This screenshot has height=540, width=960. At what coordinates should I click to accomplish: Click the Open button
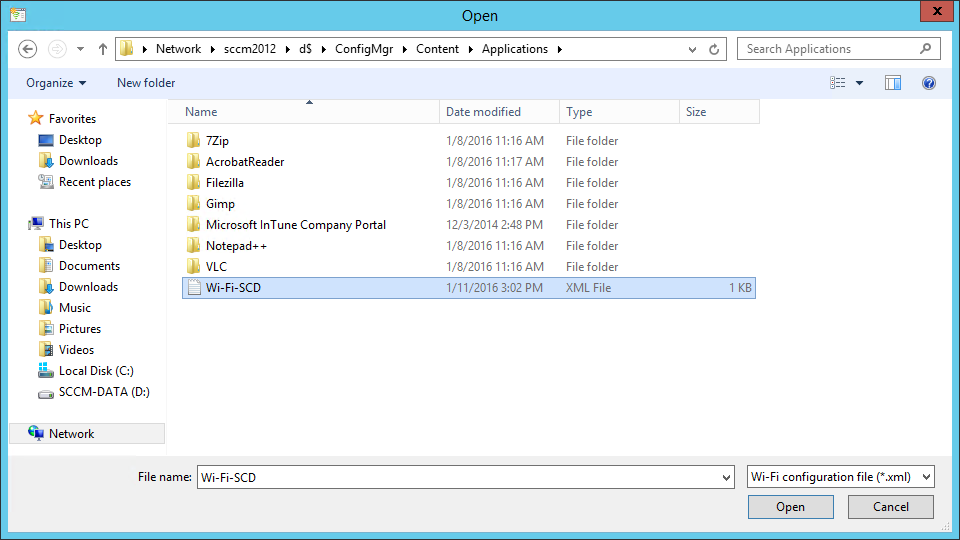(790, 507)
